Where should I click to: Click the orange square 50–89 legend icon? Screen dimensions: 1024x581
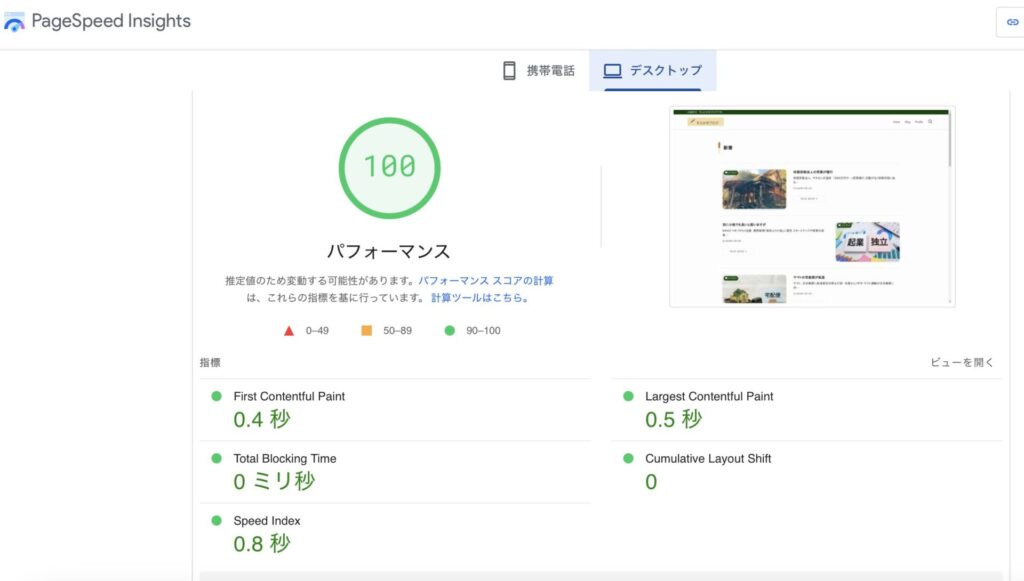point(366,330)
